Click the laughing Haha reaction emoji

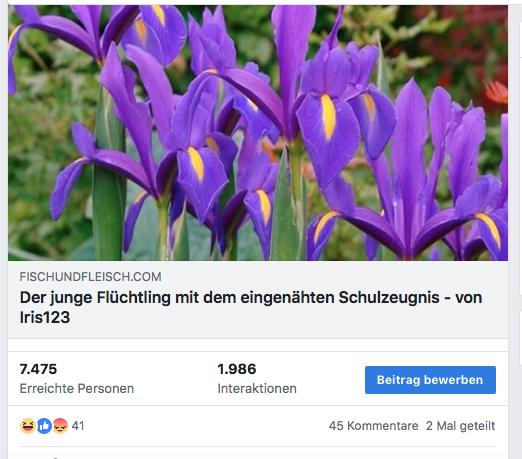27,426
